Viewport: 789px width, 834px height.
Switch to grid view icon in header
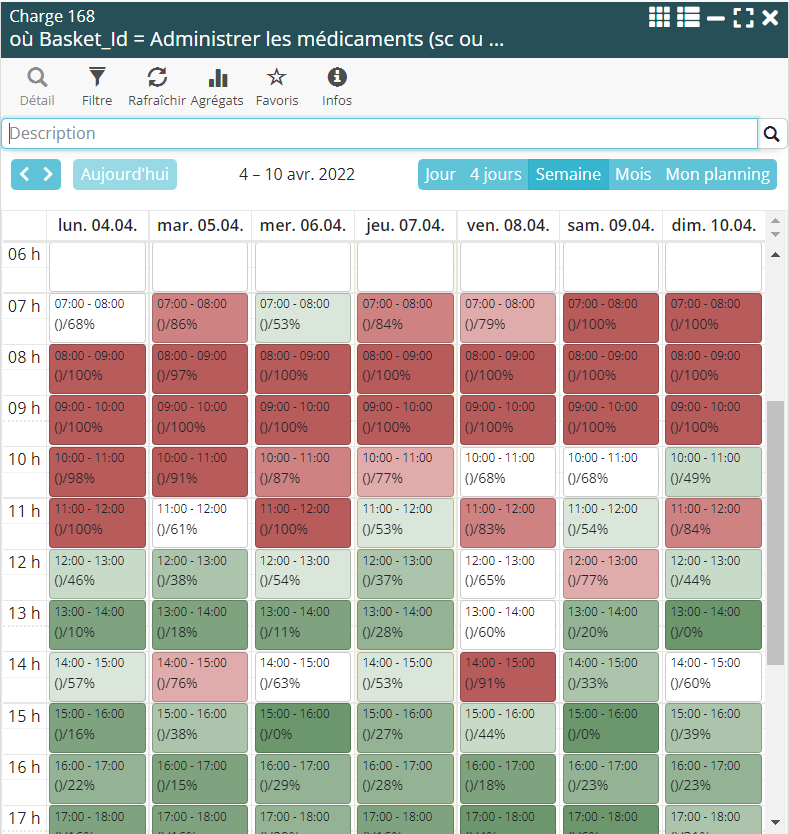pyautogui.click(x=659, y=17)
